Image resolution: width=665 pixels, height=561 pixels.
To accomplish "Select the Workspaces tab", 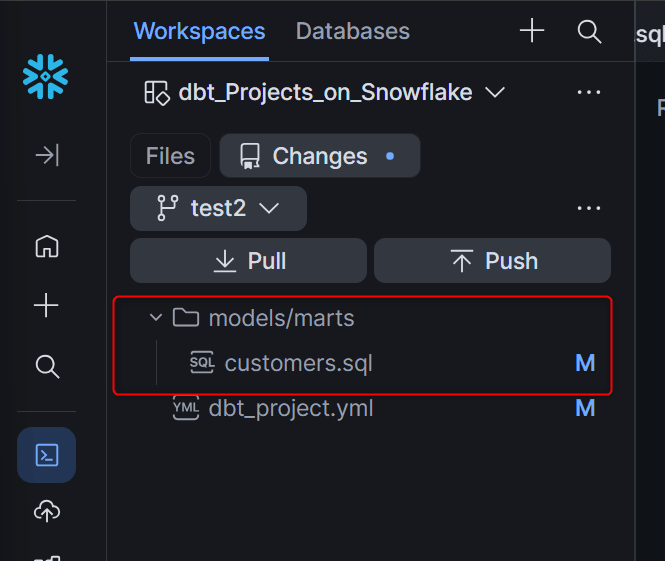I will pyautogui.click(x=199, y=31).
